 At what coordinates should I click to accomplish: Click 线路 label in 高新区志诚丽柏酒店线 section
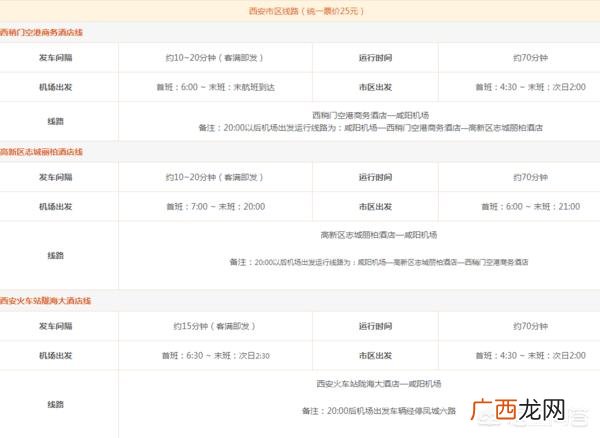(55, 255)
